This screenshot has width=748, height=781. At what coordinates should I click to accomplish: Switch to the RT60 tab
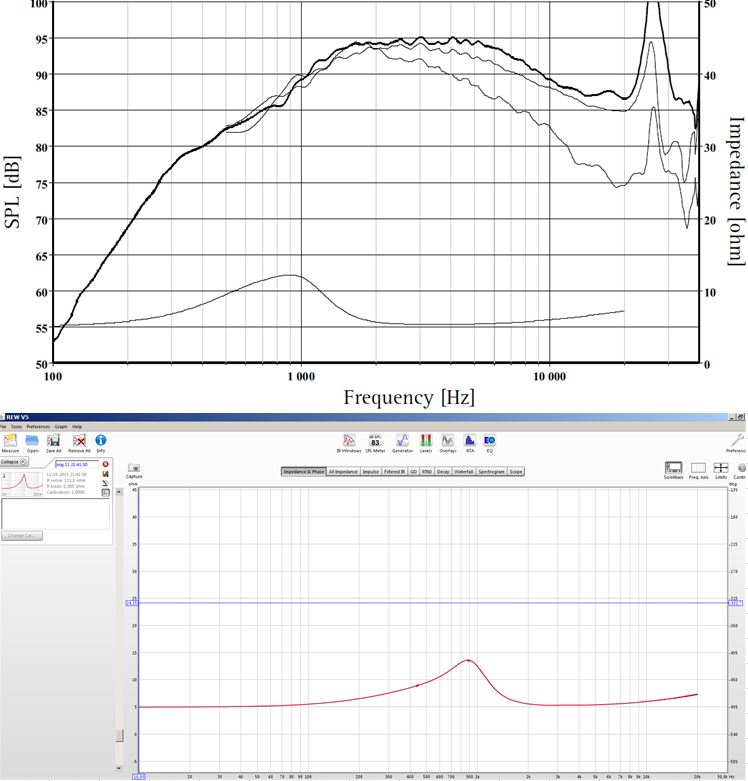pyautogui.click(x=427, y=471)
